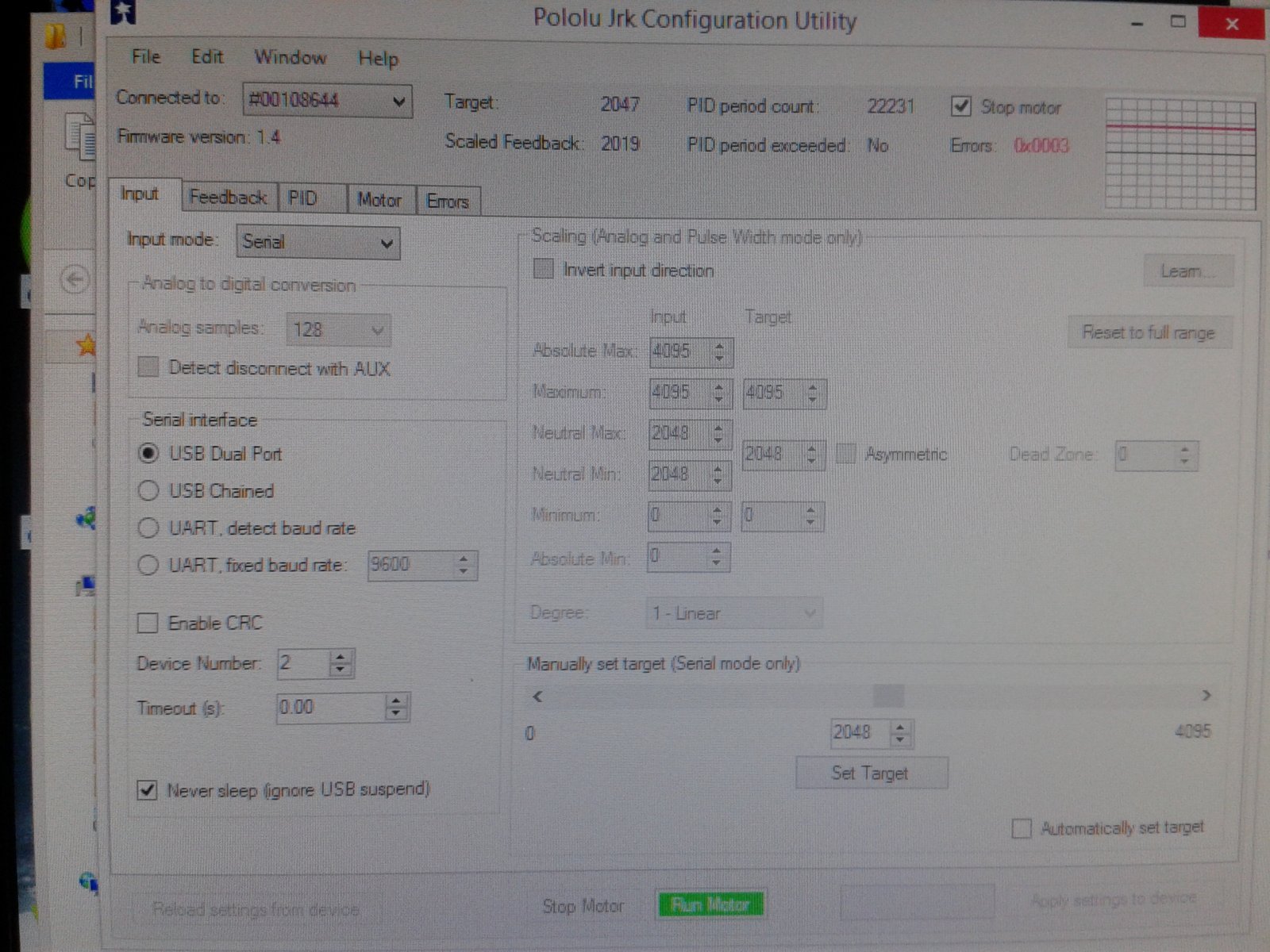Click the Stop Motor button at bottom
Viewport: 1270px width, 952px height.
[583, 906]
